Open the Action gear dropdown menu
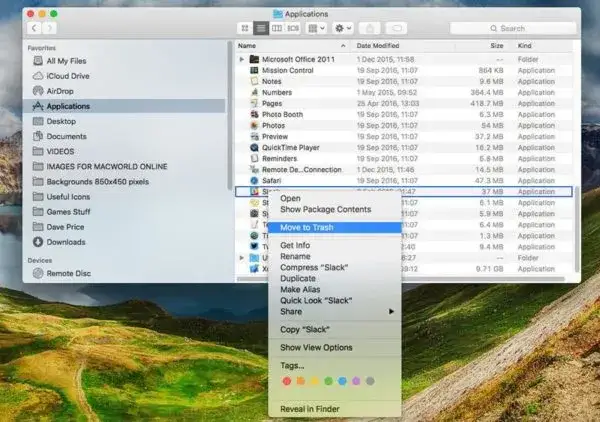 coord(344,28)
